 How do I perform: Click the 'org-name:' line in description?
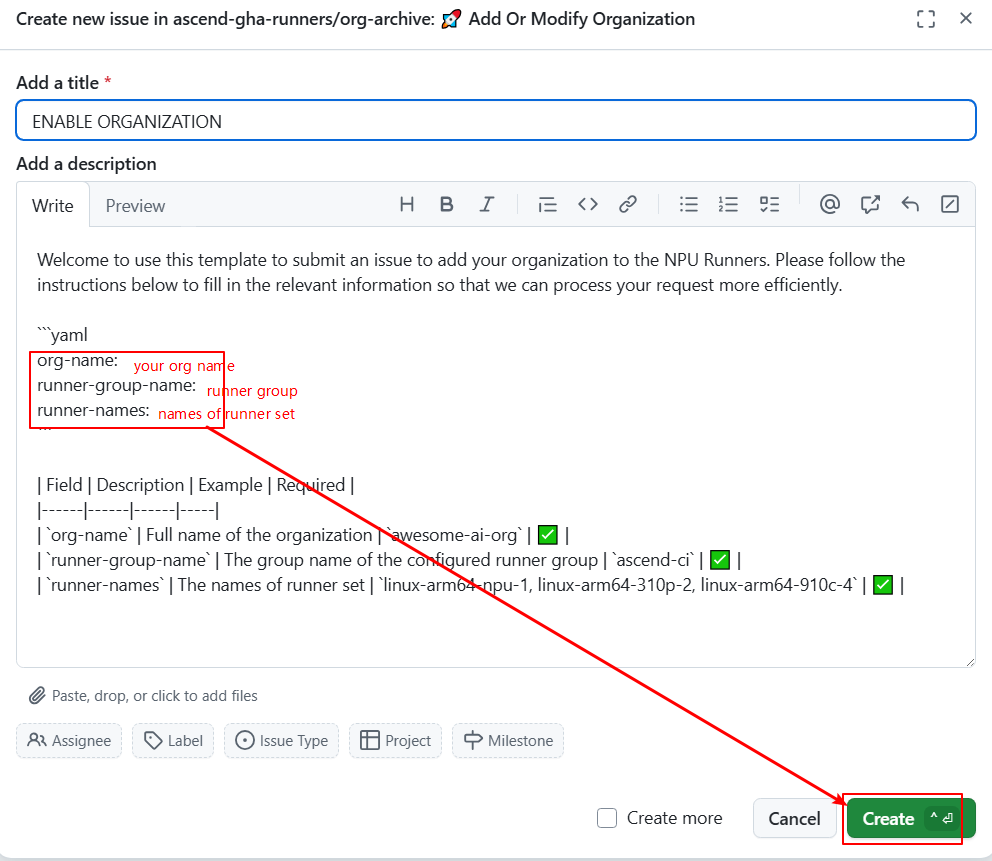tap(77, 361)
